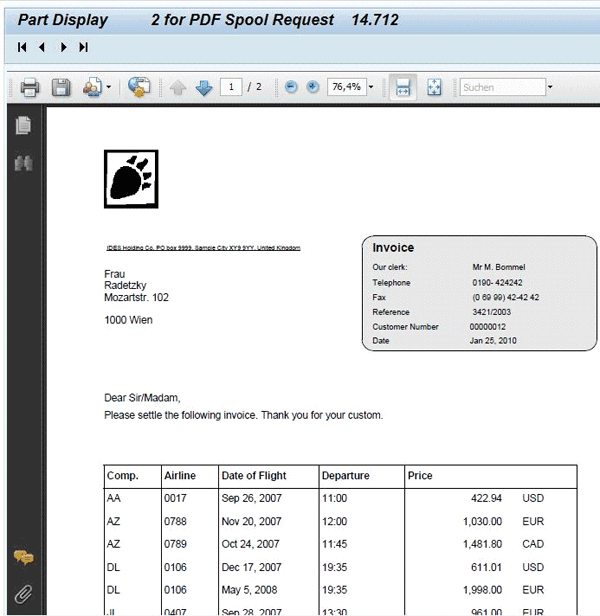This screenshot has width=600, height=616.
Task: Expand the dropdown arrow beside the email icon
Action: click(x=108, y=88)
